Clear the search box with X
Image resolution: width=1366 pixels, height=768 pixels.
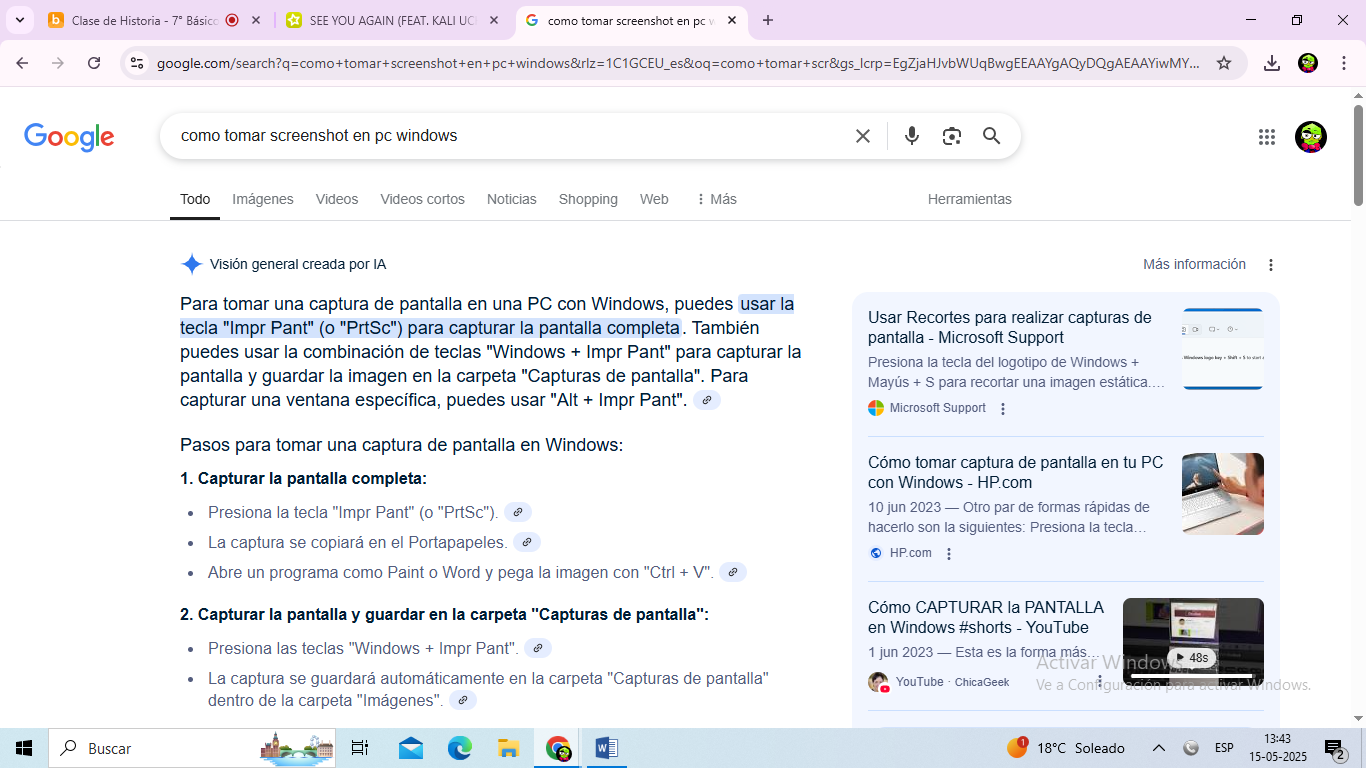(x=863, y=136)
